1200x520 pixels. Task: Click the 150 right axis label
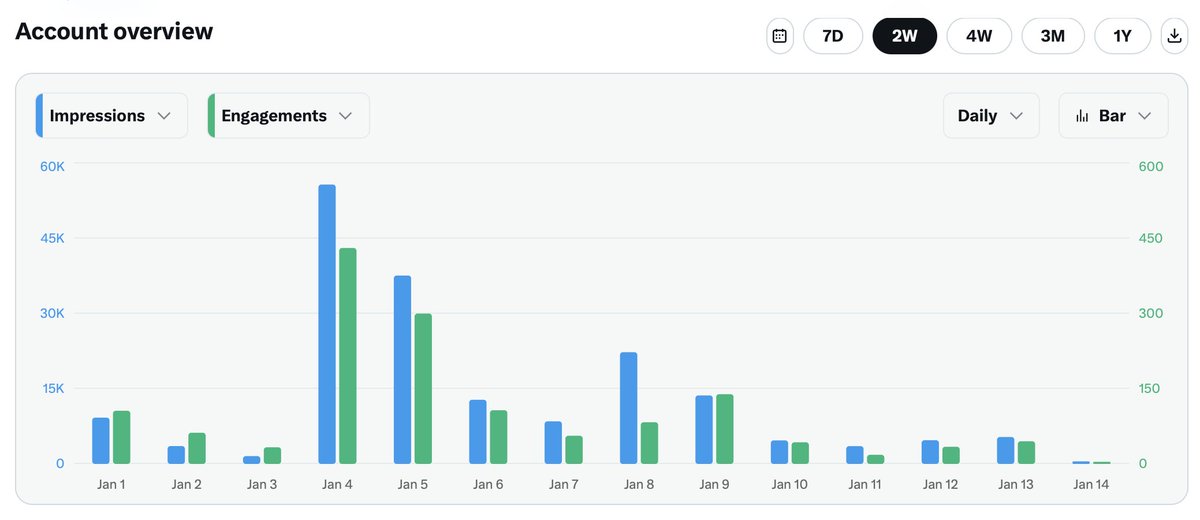(1150, 388)
